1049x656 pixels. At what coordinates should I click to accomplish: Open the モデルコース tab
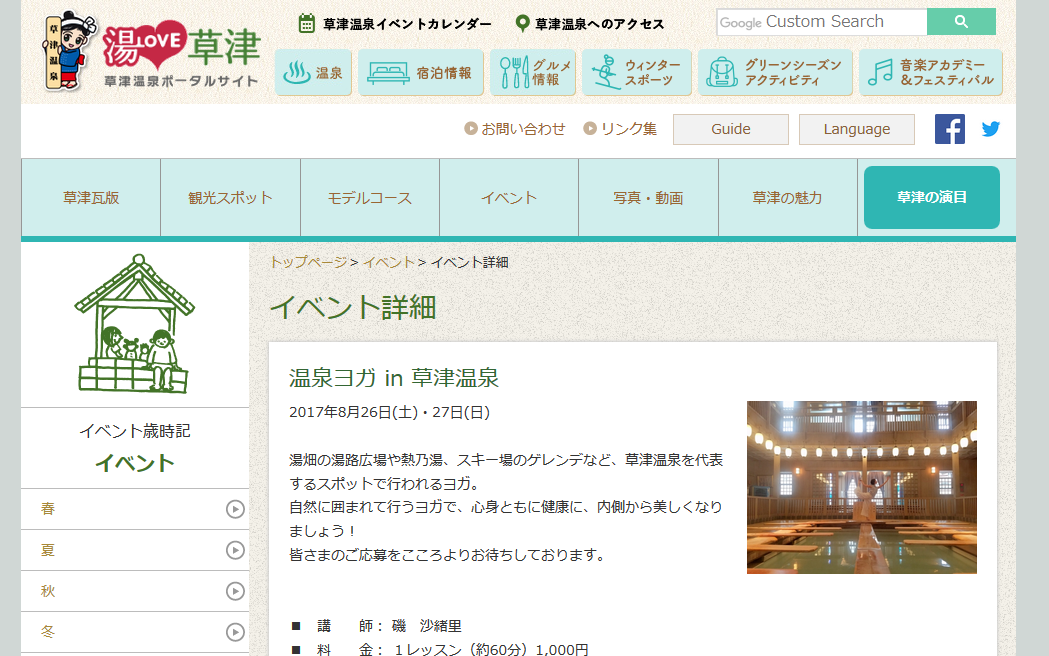[370, 198]
